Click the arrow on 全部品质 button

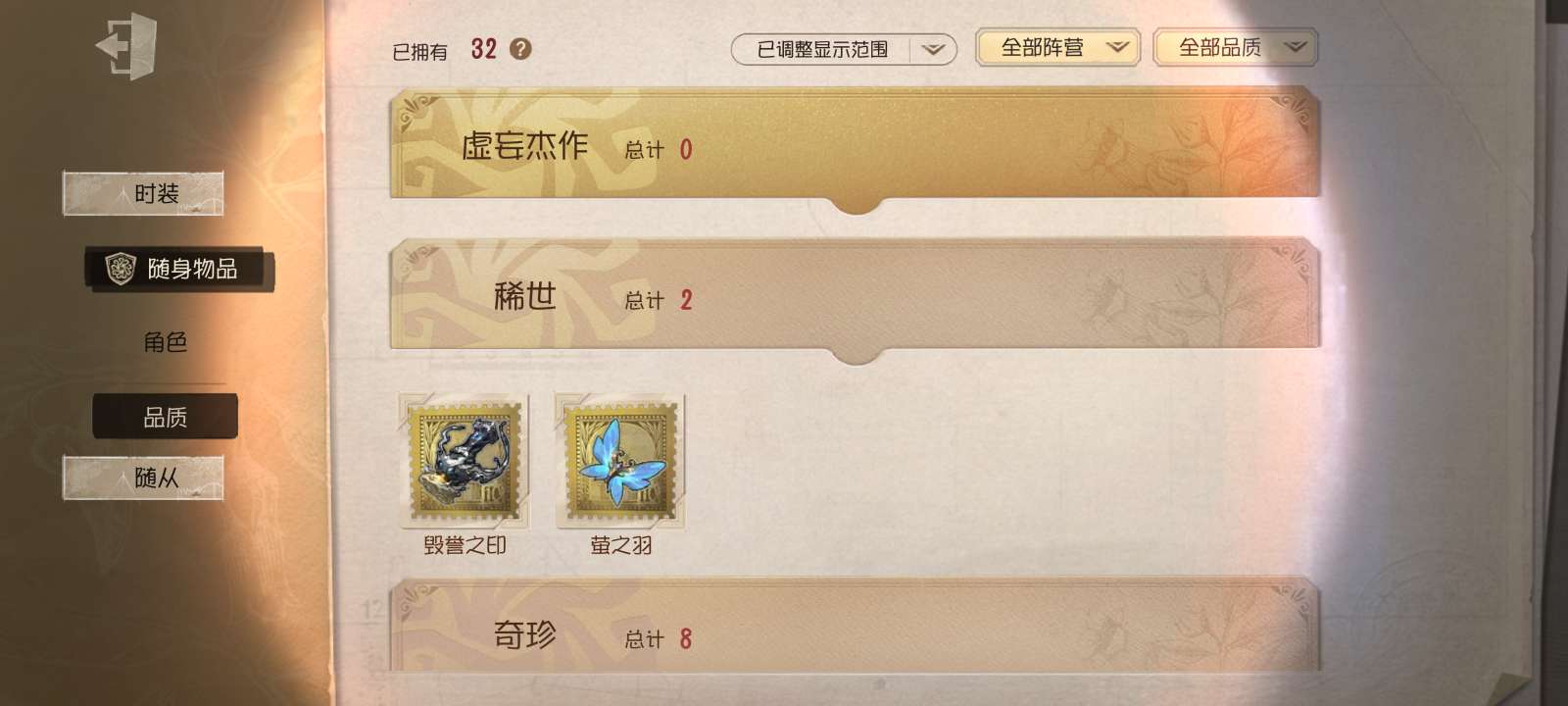(1296, 47)
